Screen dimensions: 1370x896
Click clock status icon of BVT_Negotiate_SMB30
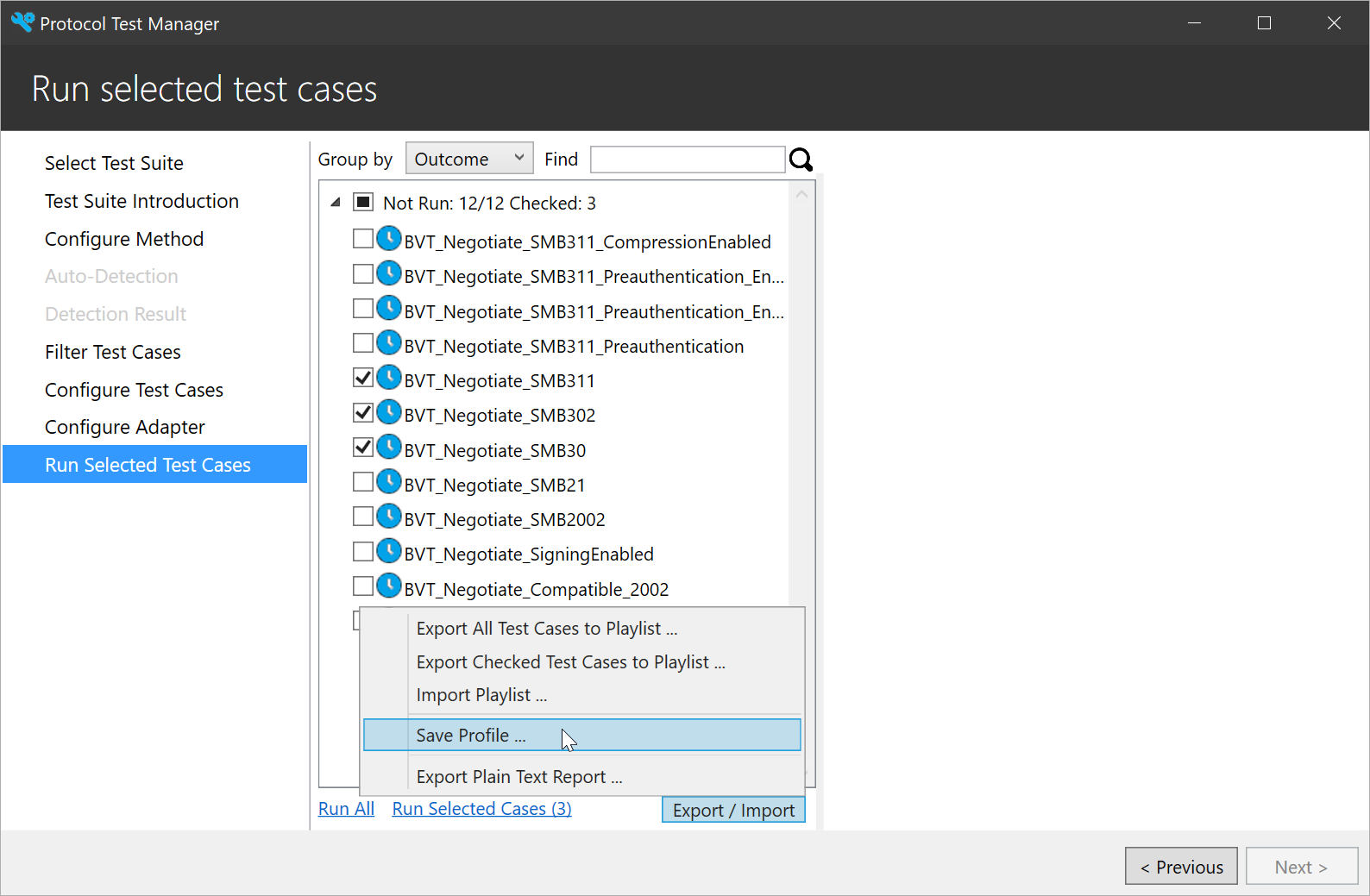click(389, 447)
